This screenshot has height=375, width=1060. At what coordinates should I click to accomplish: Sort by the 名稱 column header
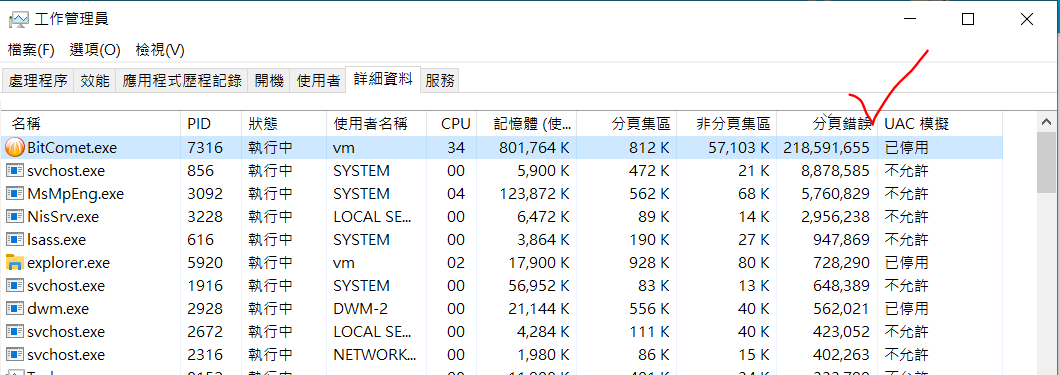(91, 124)
